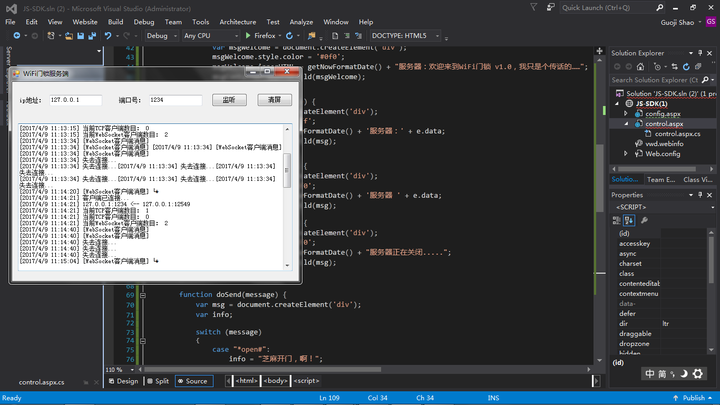Click the 清屏 button in WiFi server window

click(275, 100)
